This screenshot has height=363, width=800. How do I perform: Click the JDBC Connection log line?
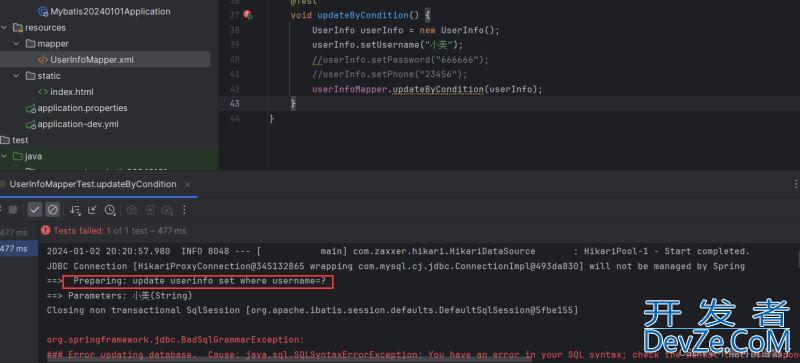point(395,266)
